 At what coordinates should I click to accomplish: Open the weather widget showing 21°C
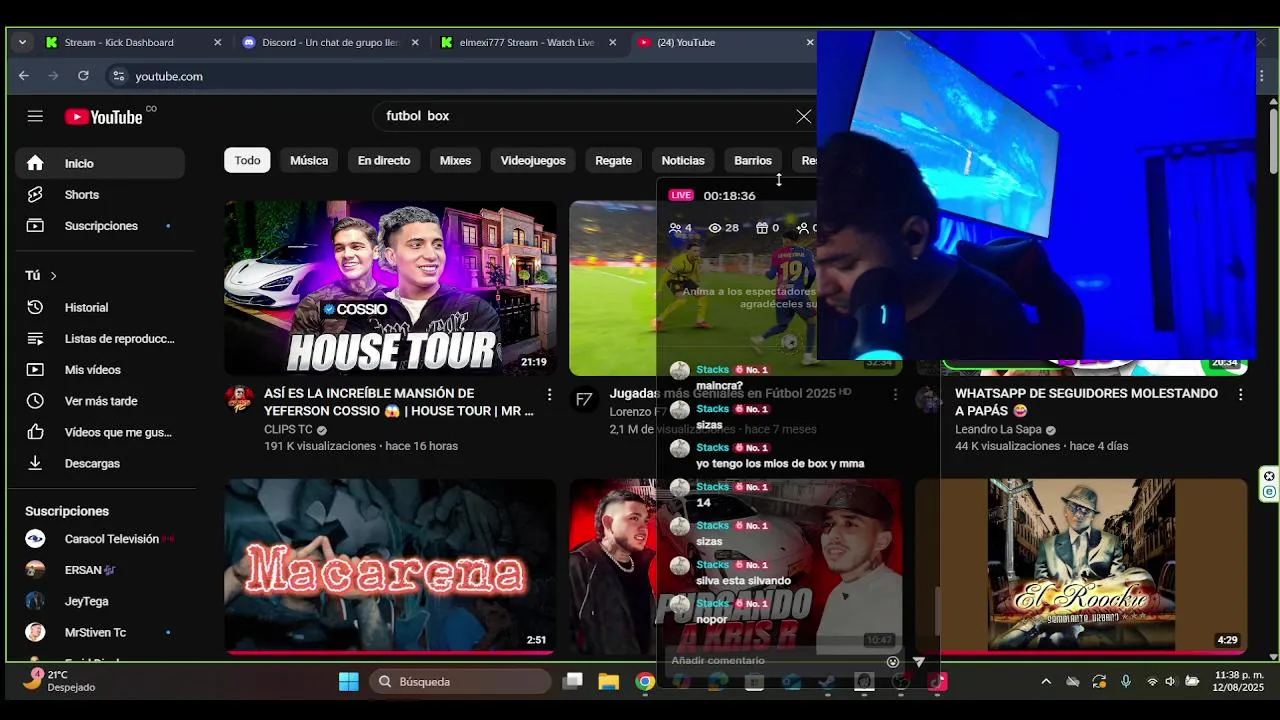click(60, 681)
